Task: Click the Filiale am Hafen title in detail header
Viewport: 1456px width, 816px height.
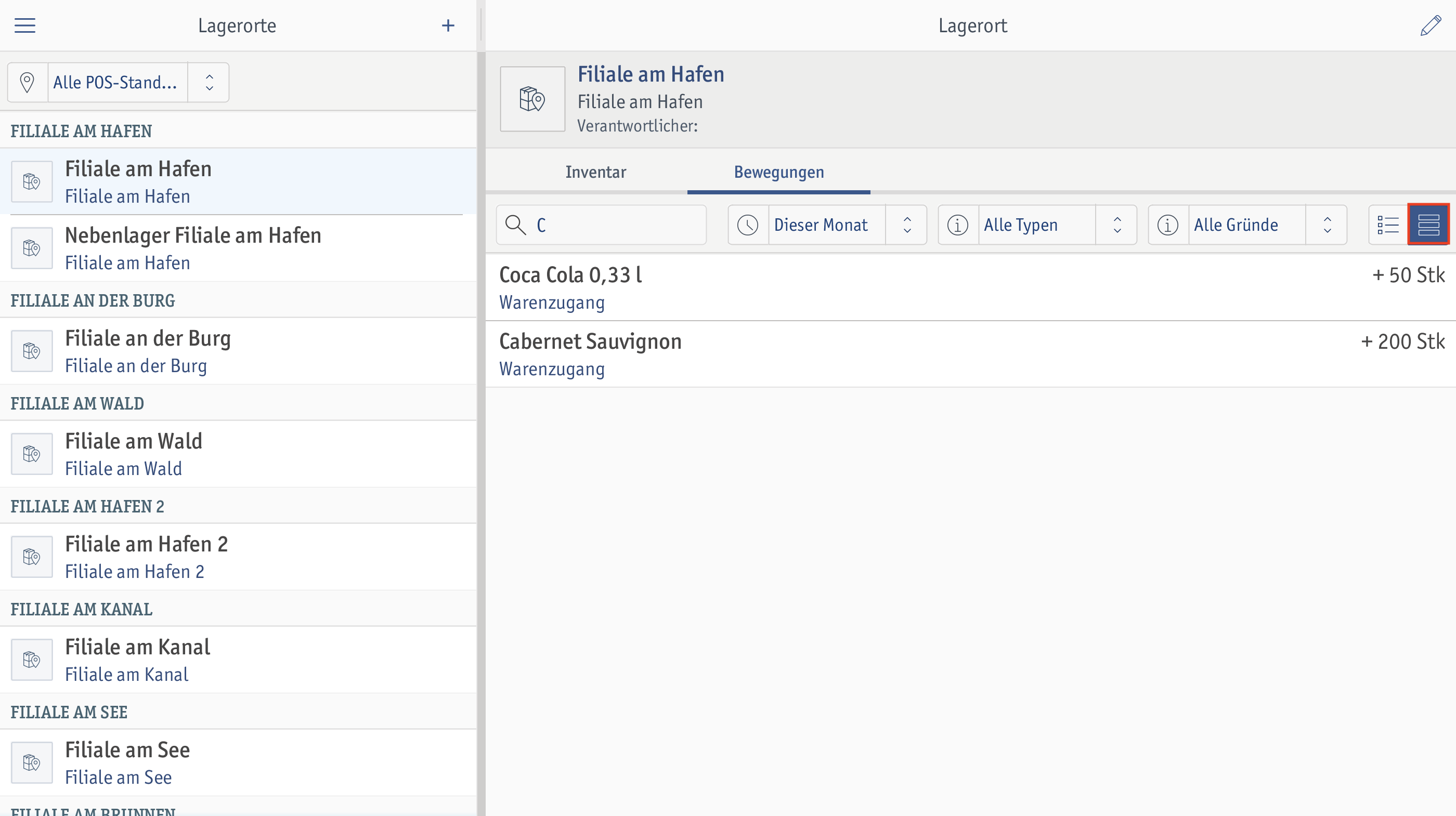Action: (651, 74)
